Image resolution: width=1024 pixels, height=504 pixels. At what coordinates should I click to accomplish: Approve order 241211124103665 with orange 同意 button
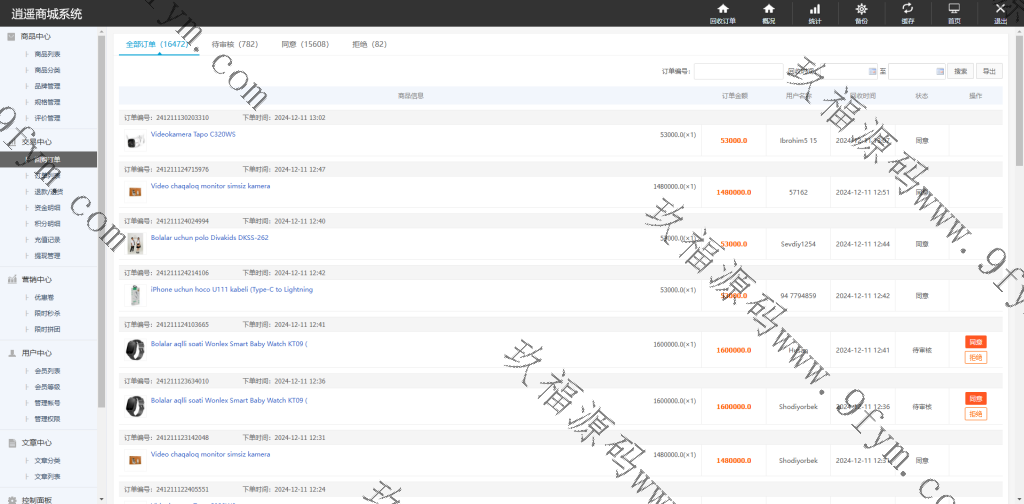coord(975,342)
